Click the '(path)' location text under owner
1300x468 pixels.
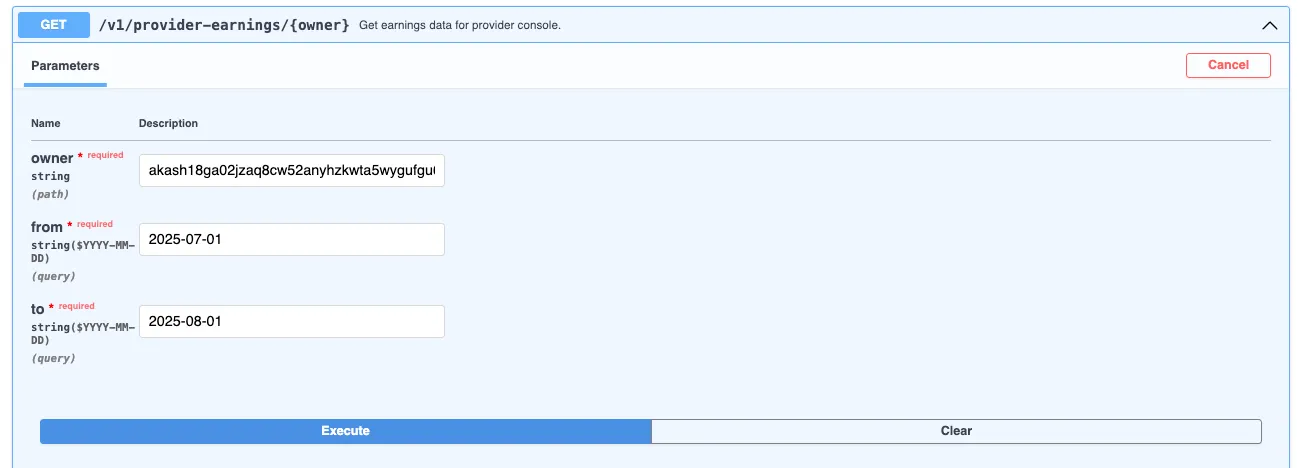(x=50, y=194)
